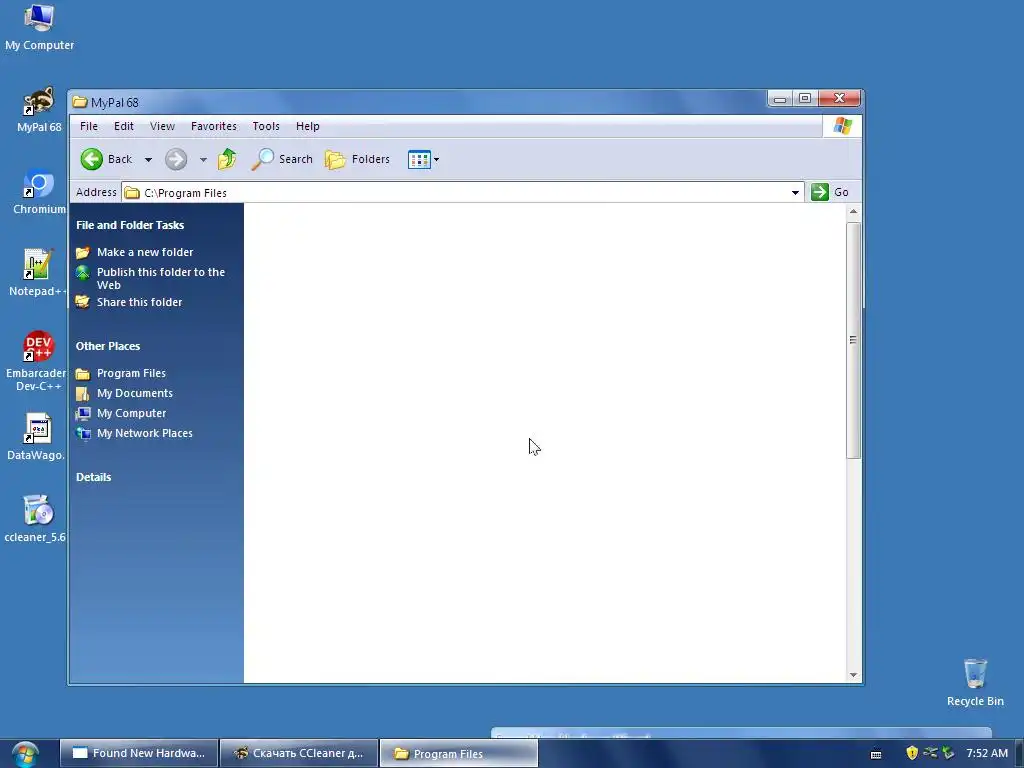
Task: Open the Tools menu
Action: point(266,126)
